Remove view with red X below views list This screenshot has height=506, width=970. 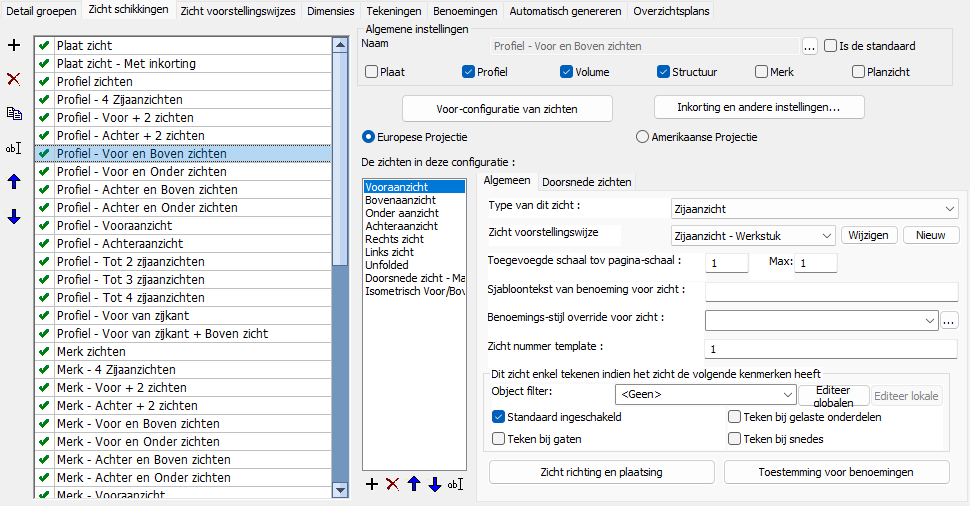(392, 484)
